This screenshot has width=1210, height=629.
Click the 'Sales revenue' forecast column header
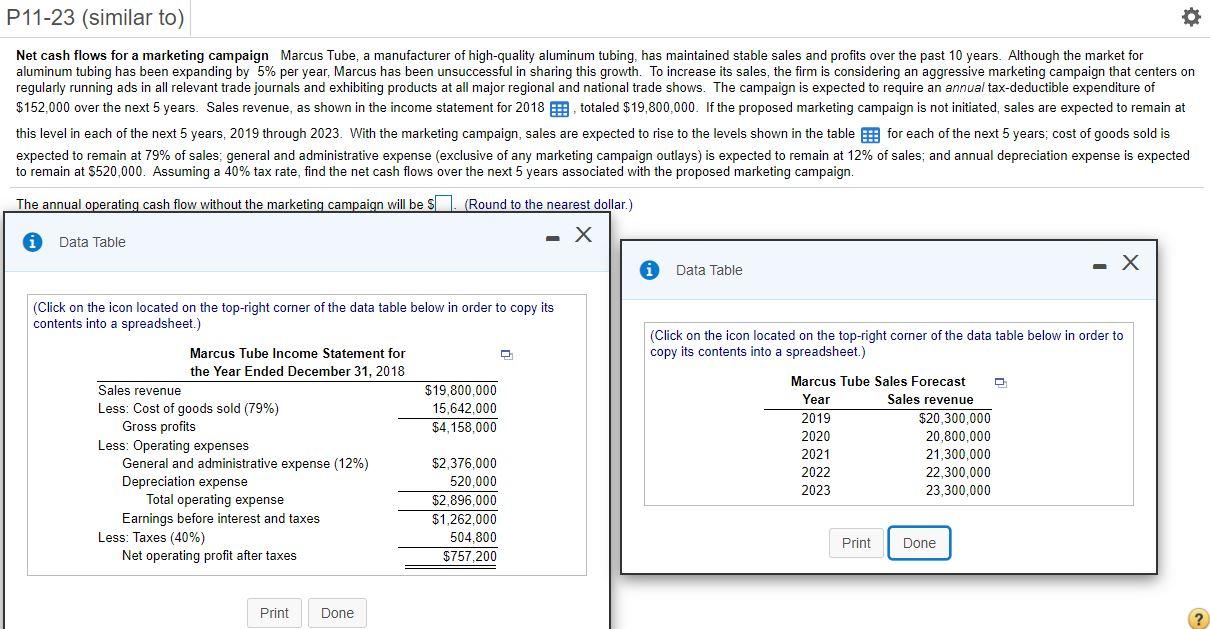click(x=930, y=400)
